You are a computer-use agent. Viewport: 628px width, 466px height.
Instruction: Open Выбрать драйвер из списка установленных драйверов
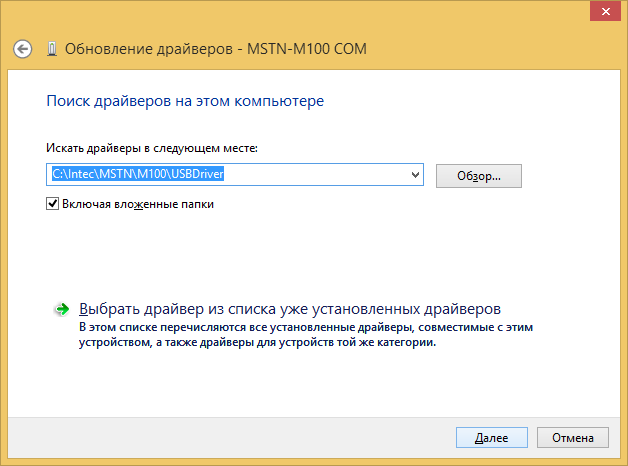tap(290, 309)
